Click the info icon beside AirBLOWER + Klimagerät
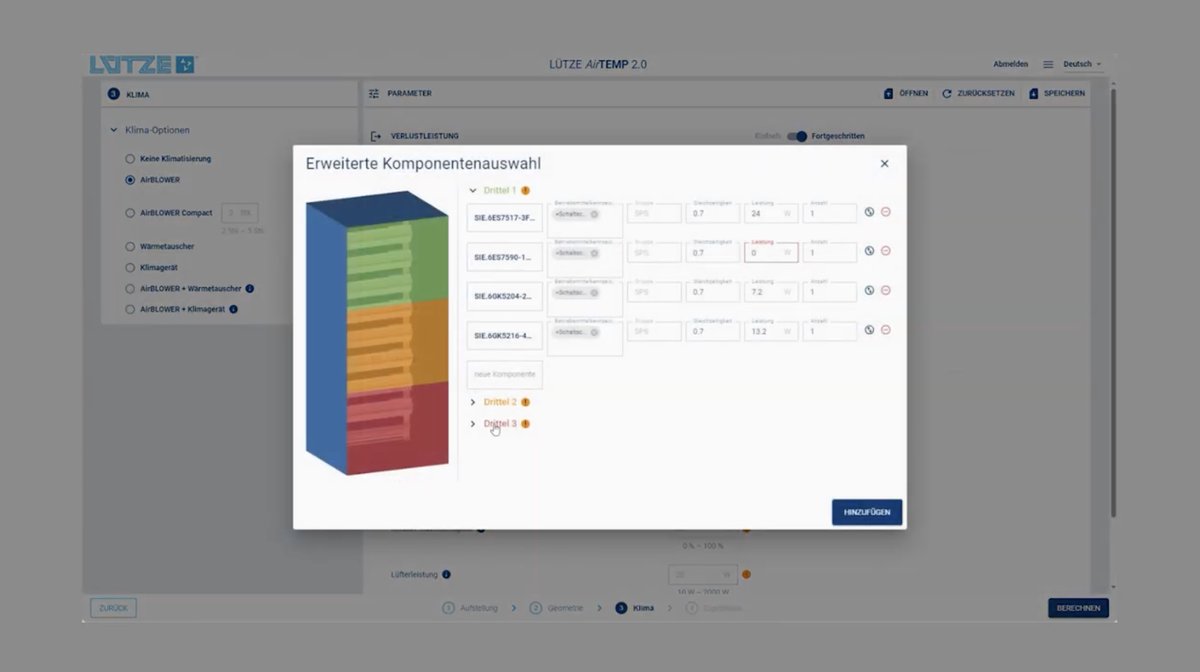This screenshot has height=672, width=1200. click(233, 310)
